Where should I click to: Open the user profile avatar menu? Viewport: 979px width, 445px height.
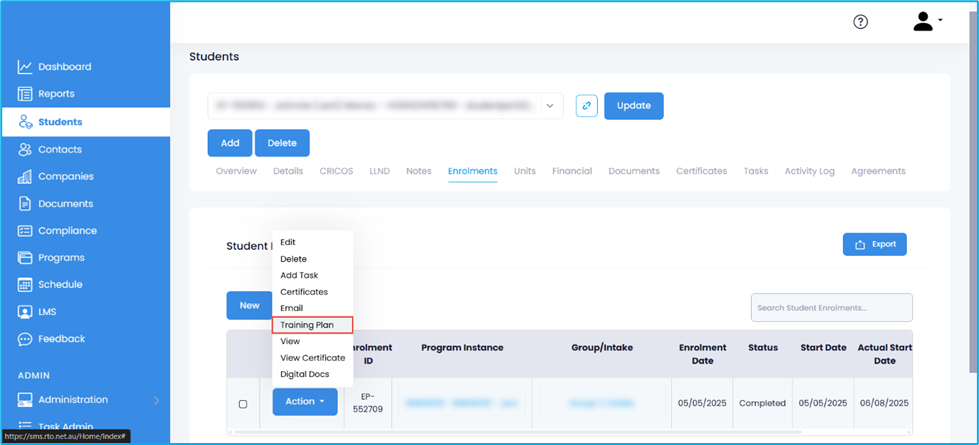click(926, 22)
